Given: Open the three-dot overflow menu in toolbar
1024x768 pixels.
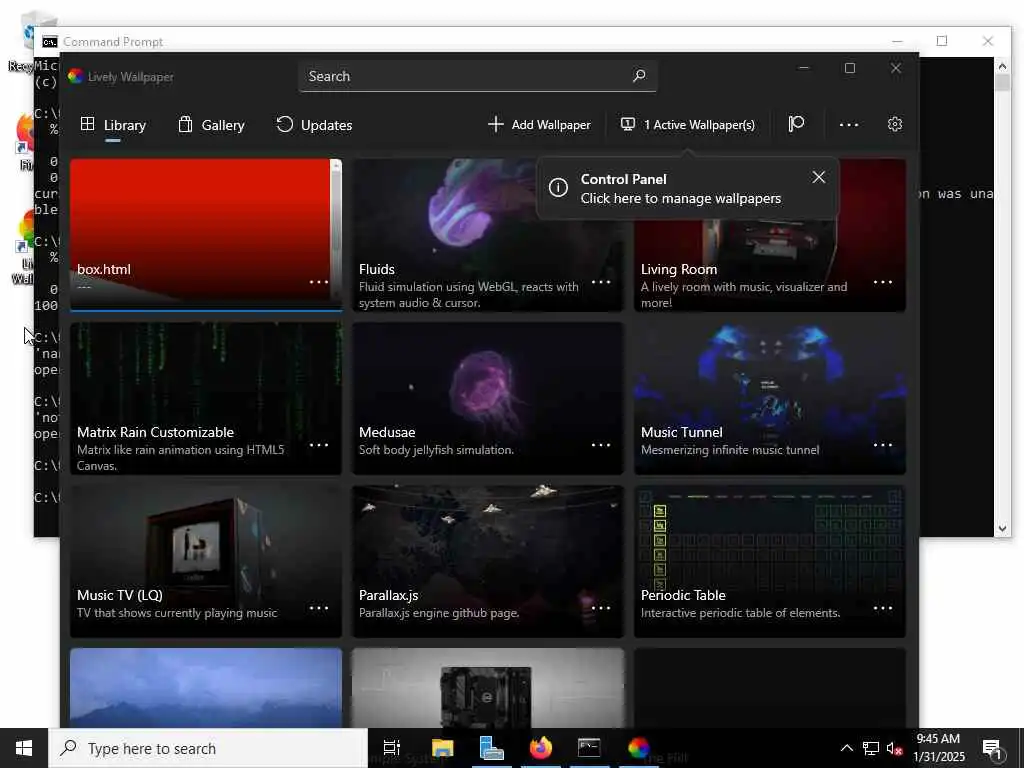Looking at the screenshot, I should point(848,124).
